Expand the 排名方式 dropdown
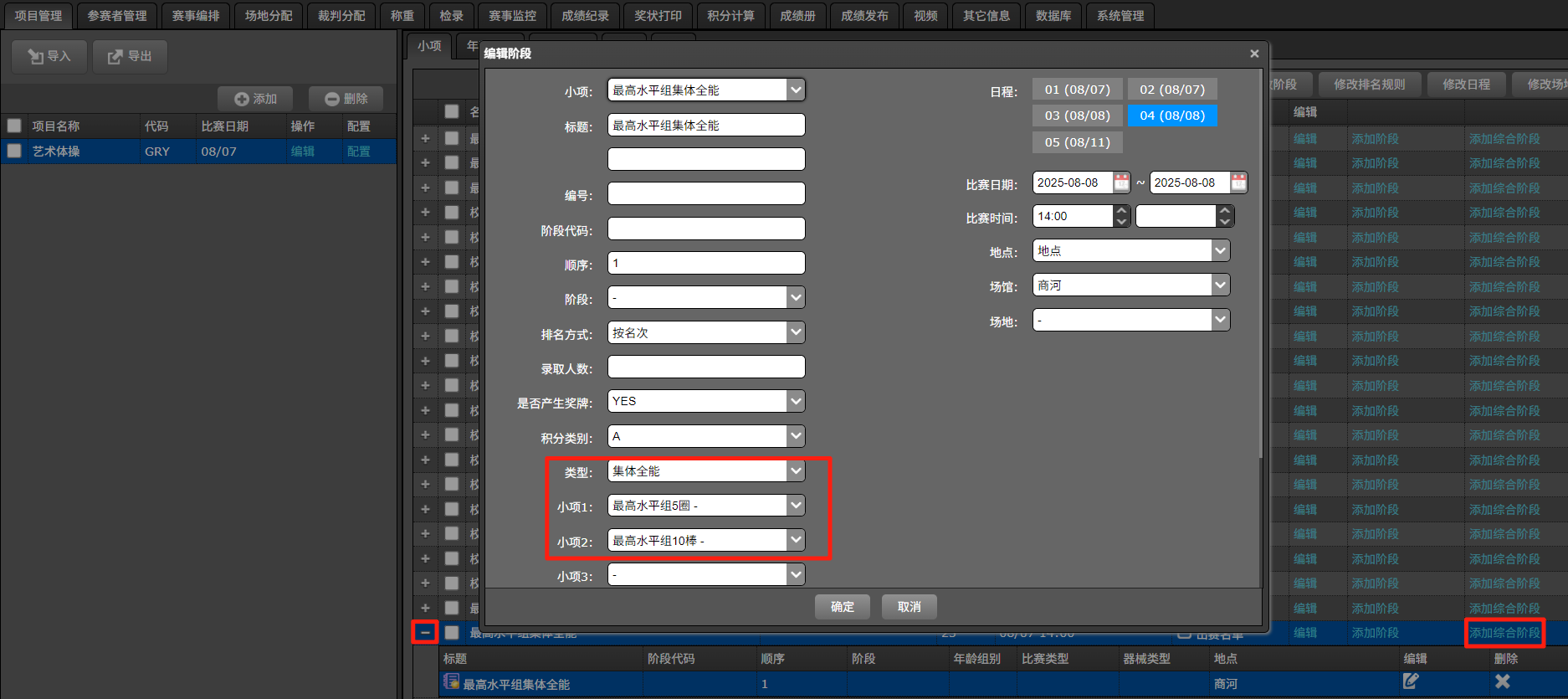The height and width of the screenshot is (699, 1568). coord(796,333)
